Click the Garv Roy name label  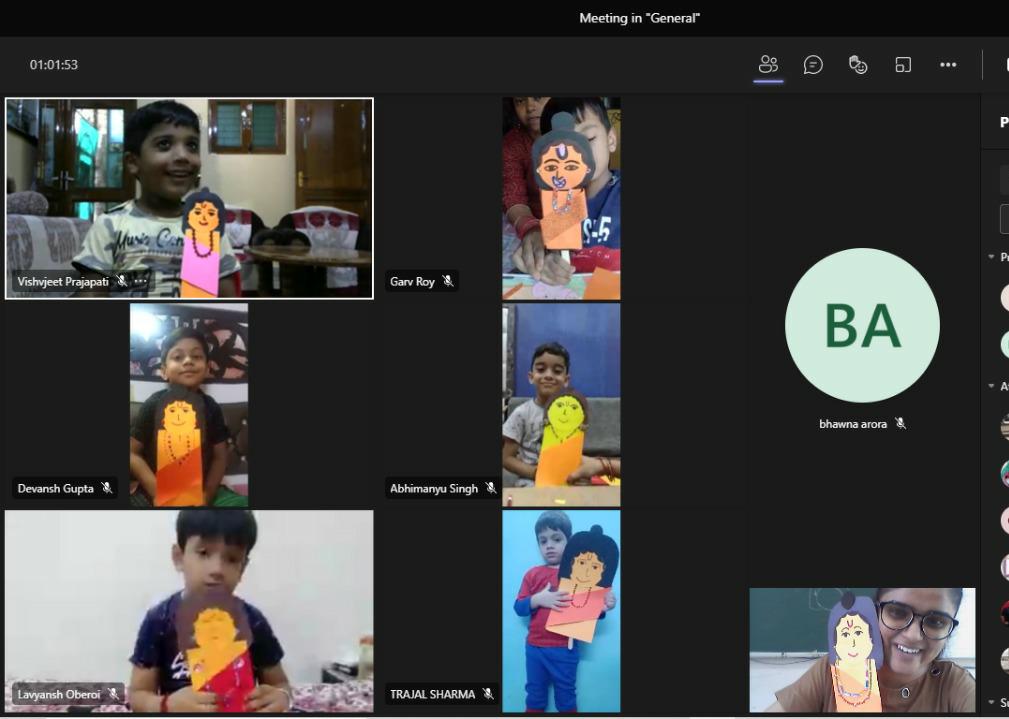[412, 281]
